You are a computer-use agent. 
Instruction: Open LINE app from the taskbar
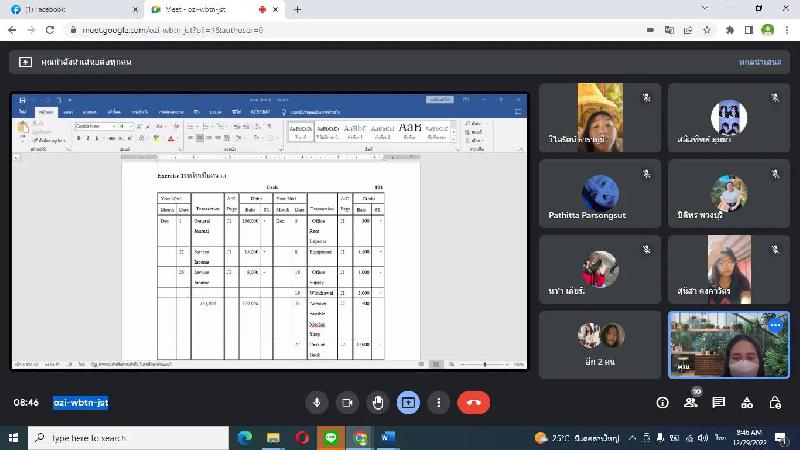coord(331,438)
